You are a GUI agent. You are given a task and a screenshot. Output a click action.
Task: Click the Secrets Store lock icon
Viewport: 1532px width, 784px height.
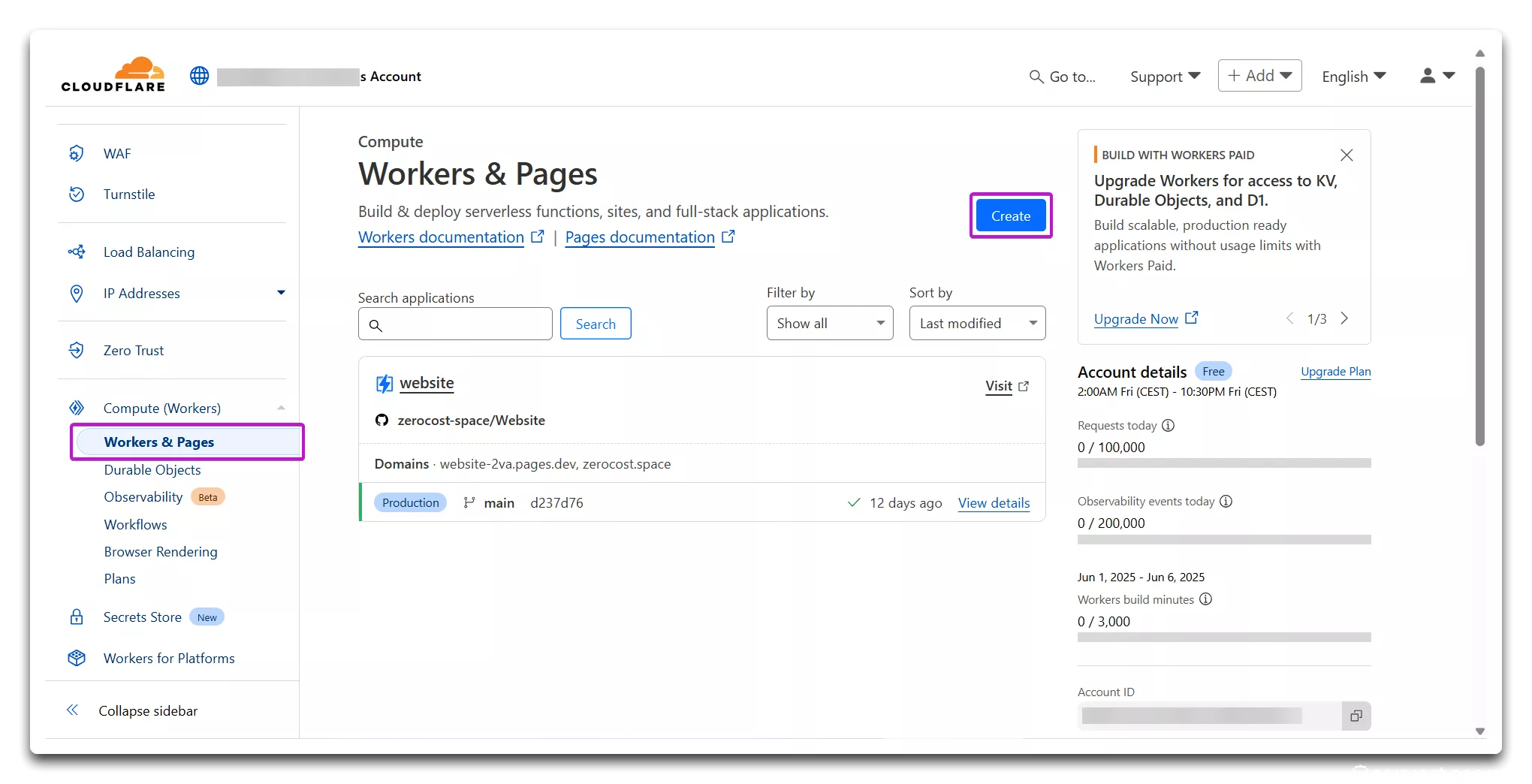click(x=76, y=617)
